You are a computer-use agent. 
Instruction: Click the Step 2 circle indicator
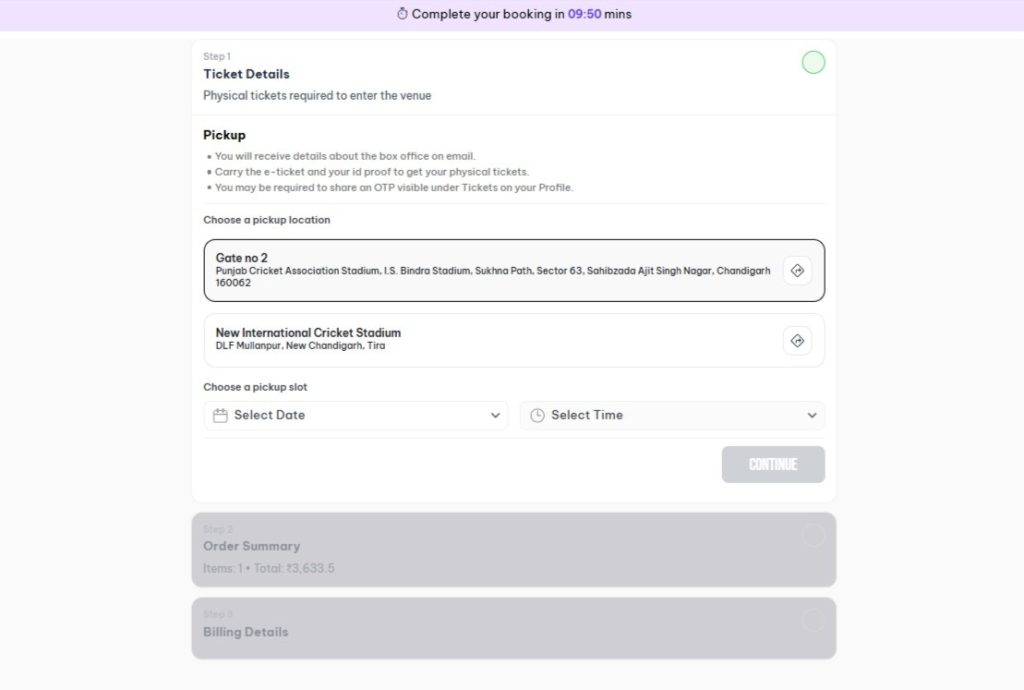click(813, 535)
